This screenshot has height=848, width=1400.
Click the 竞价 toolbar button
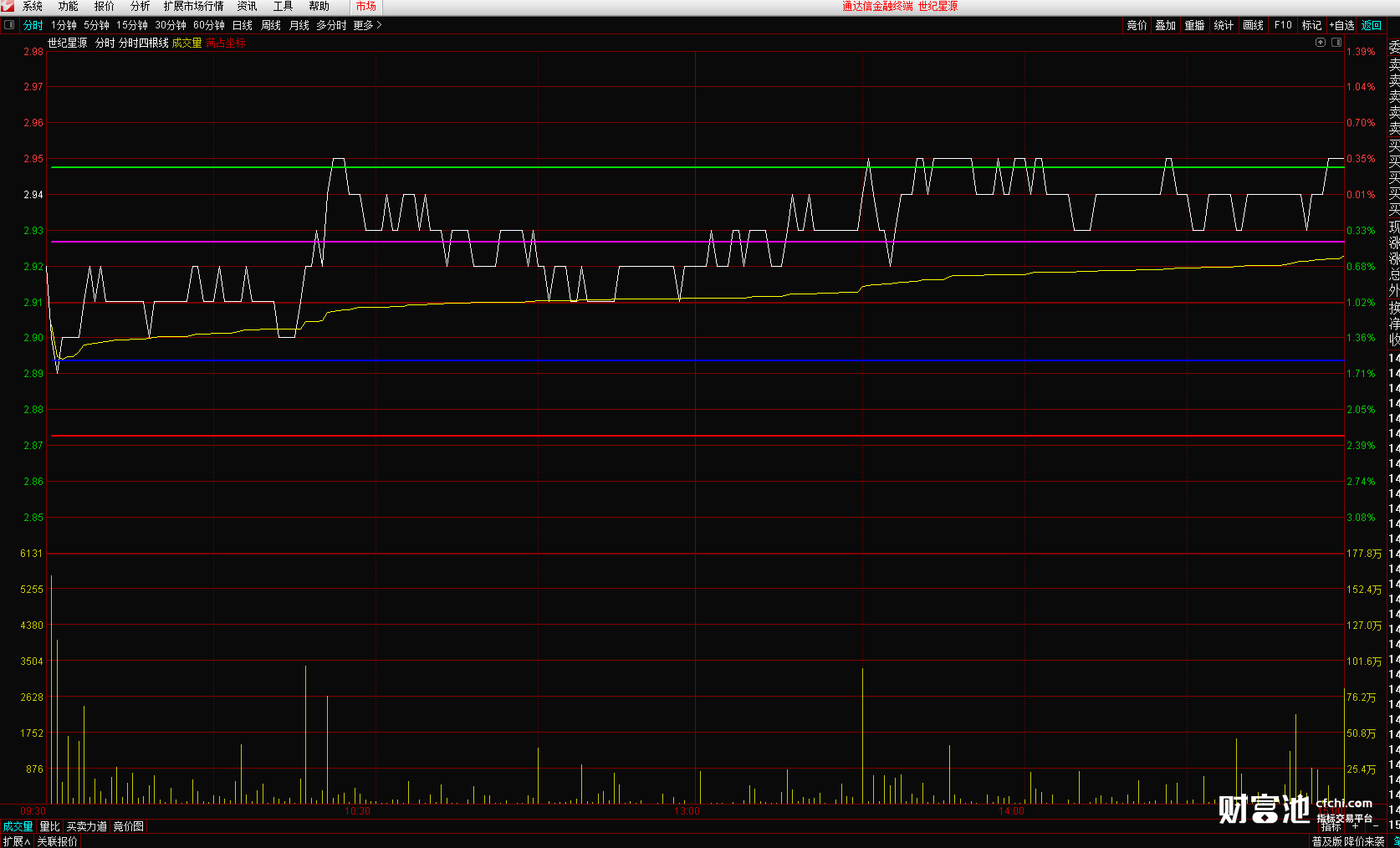[x=1137, y=26]
